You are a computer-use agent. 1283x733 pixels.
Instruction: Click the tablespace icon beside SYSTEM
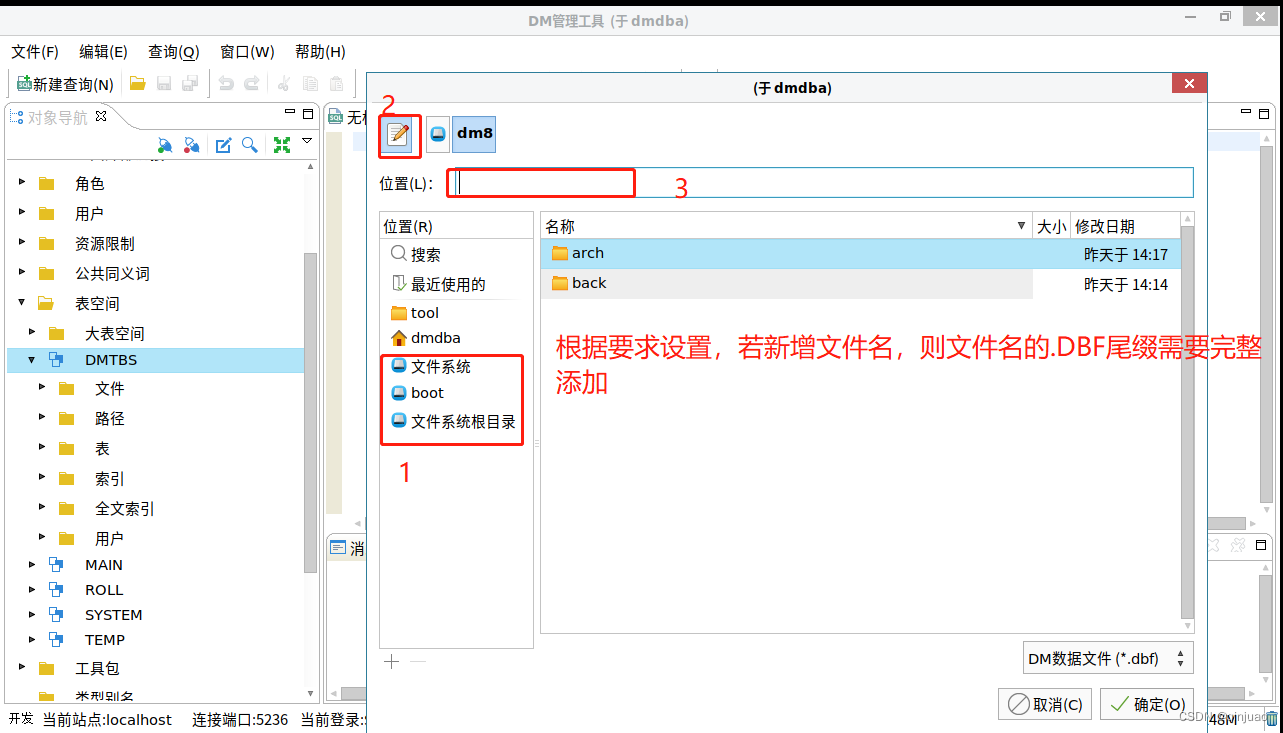click(x=56, y=615)
